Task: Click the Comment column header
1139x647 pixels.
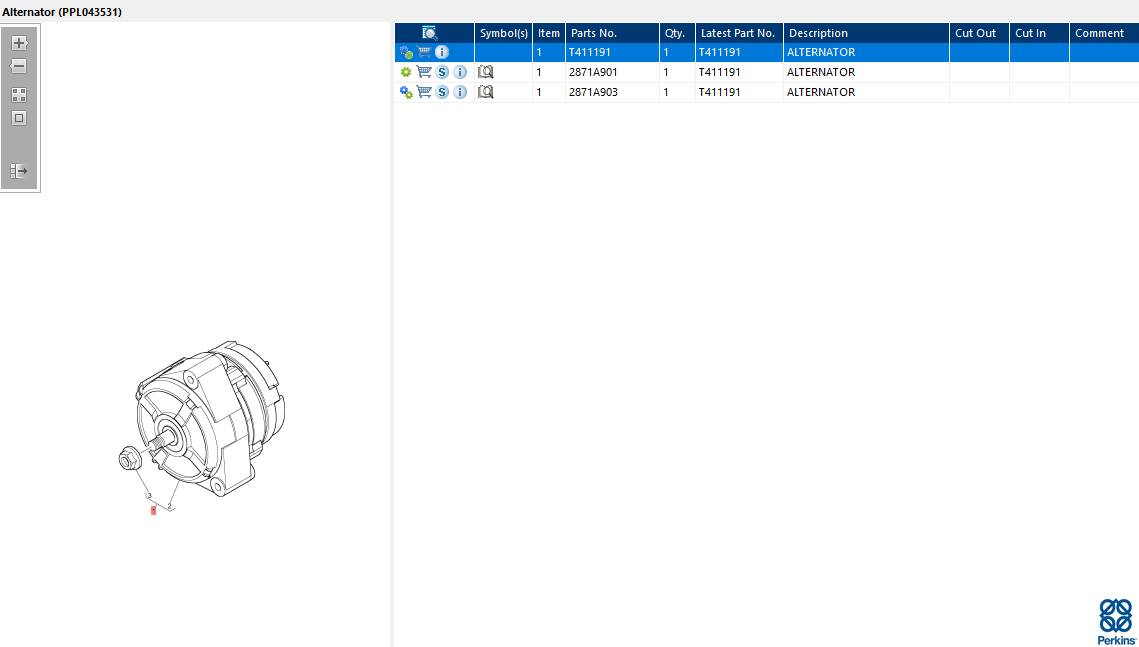Action: (x=1104, y=33)
